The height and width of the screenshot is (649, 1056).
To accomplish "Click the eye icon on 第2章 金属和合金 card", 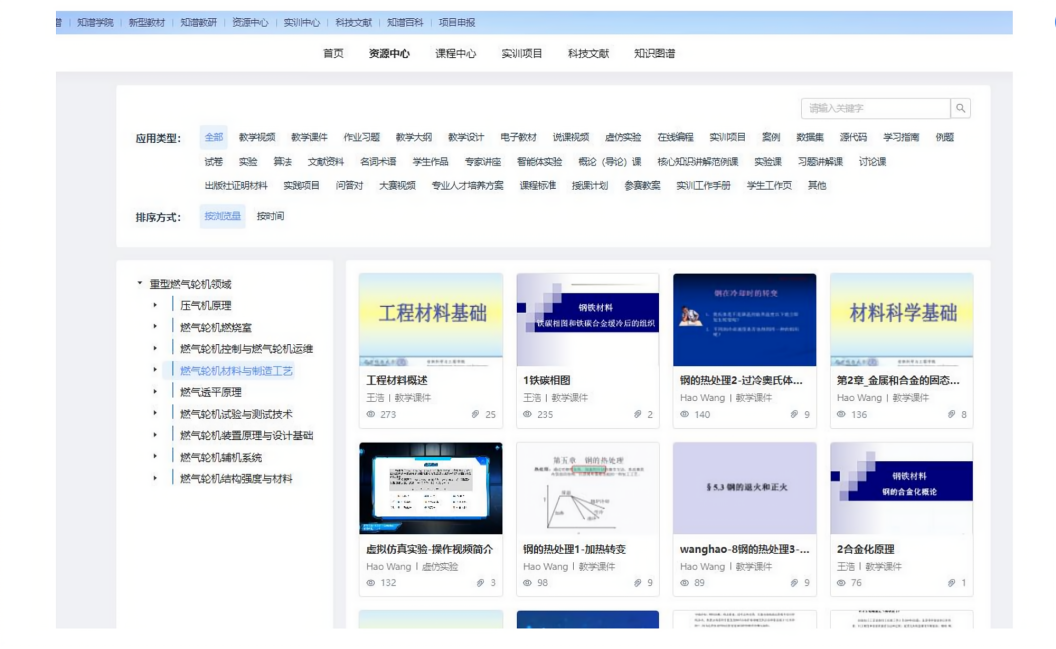I will (x=841, y=415).
